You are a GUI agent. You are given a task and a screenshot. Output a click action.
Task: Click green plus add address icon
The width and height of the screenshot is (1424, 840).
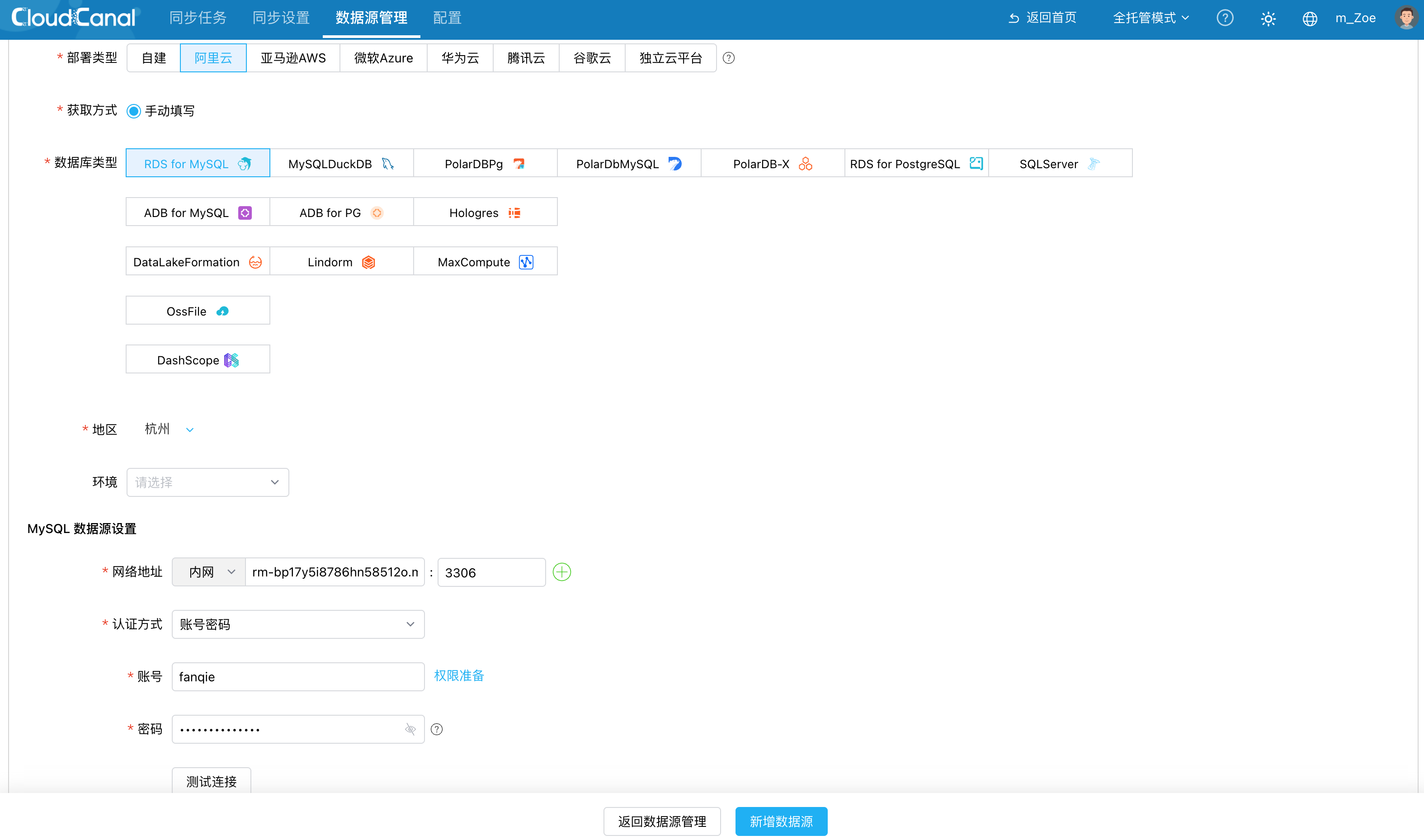[561, 572]
